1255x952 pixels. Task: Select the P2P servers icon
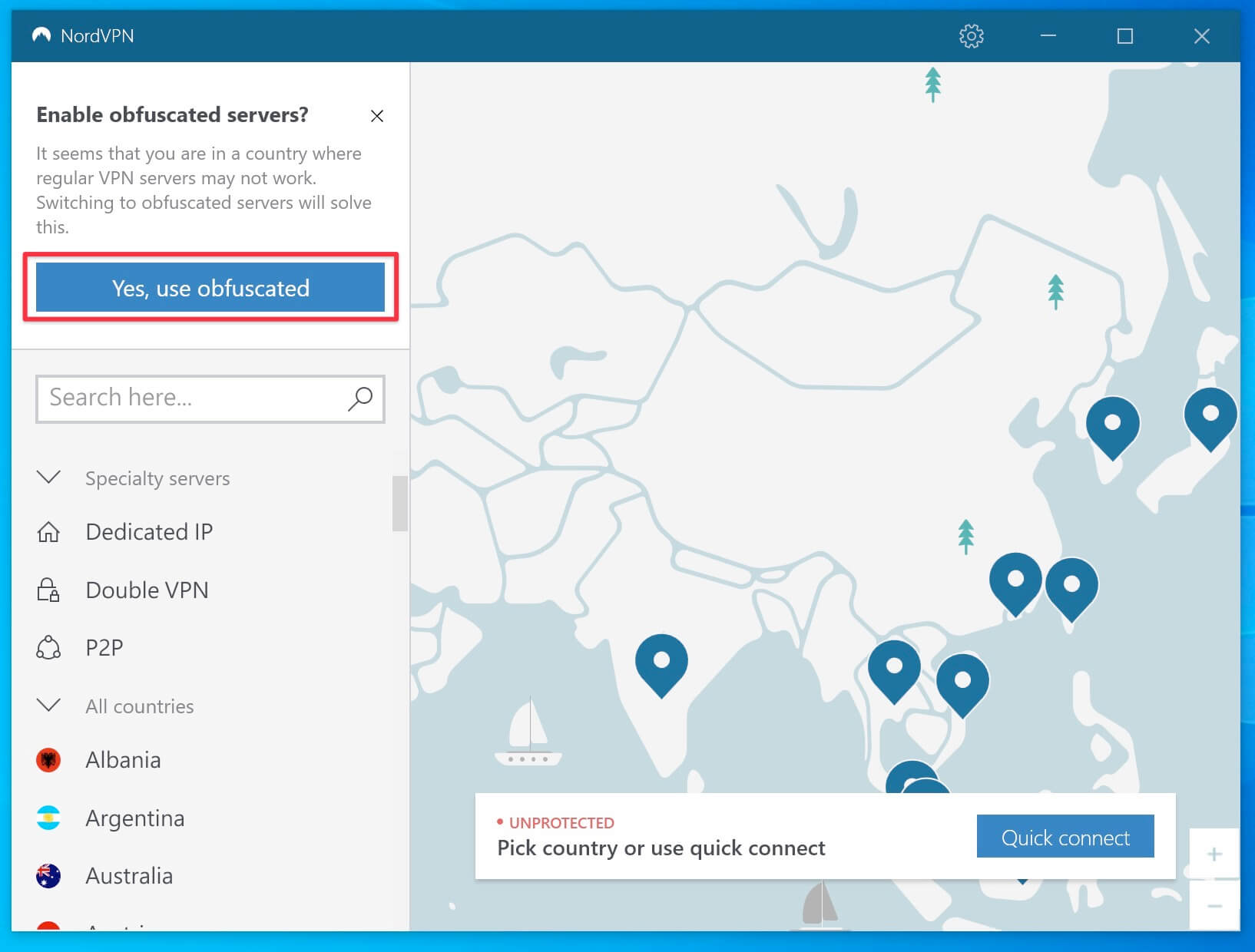tap(48, 648)
